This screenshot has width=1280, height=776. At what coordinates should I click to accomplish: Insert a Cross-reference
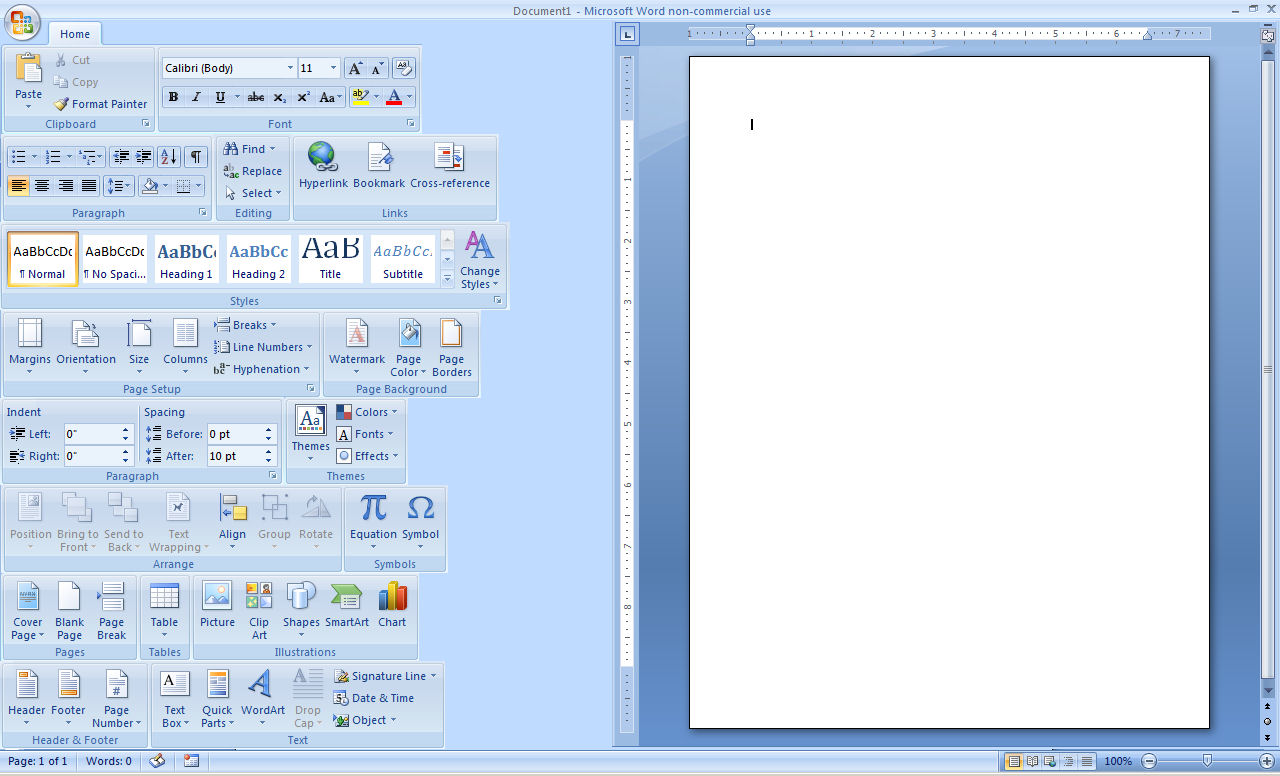pyautogui.click(x=450, y=165)
